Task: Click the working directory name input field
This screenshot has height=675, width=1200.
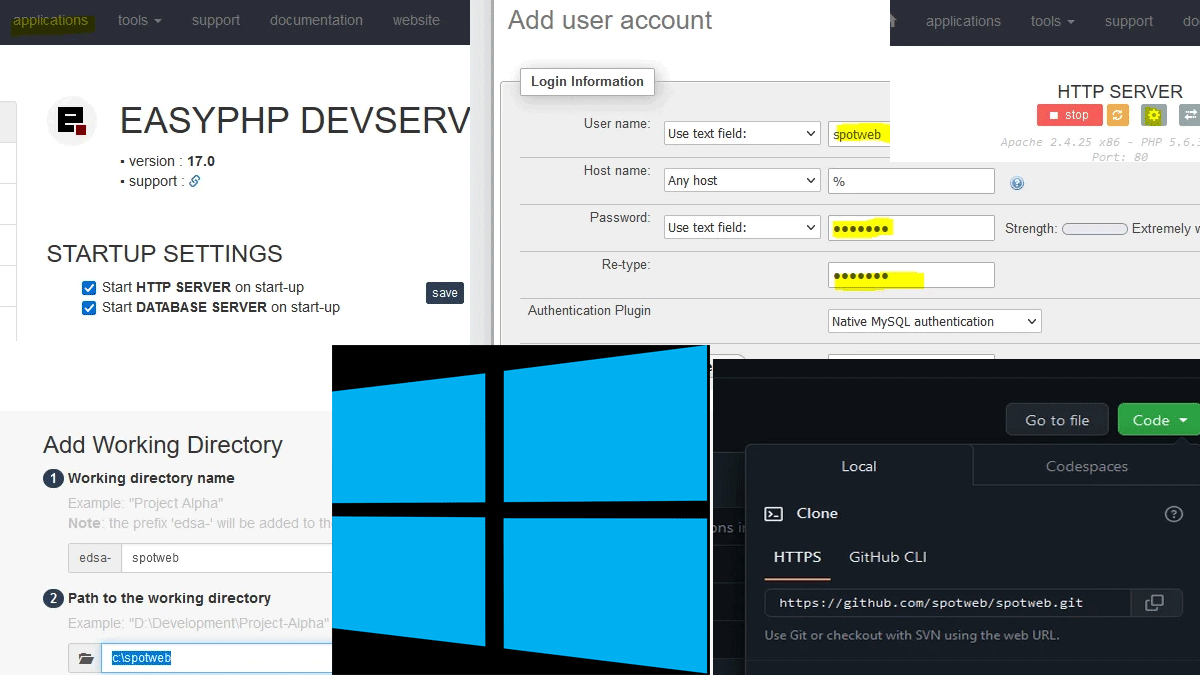Action: click(x=225, y=558)
